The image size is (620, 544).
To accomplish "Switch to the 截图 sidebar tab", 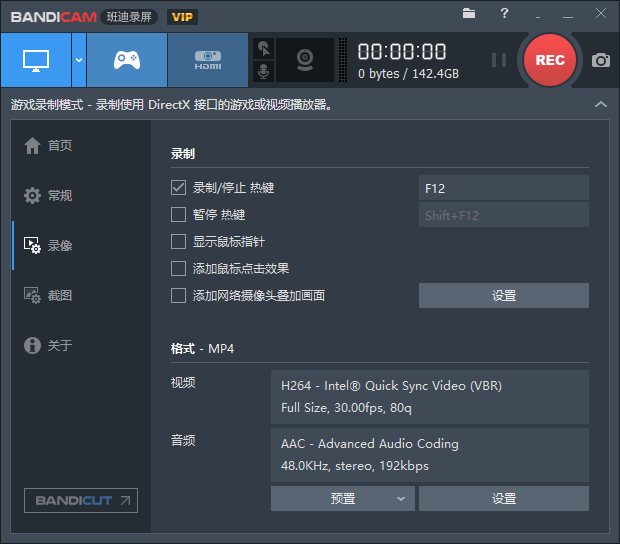I will click(x=48, y=295).
